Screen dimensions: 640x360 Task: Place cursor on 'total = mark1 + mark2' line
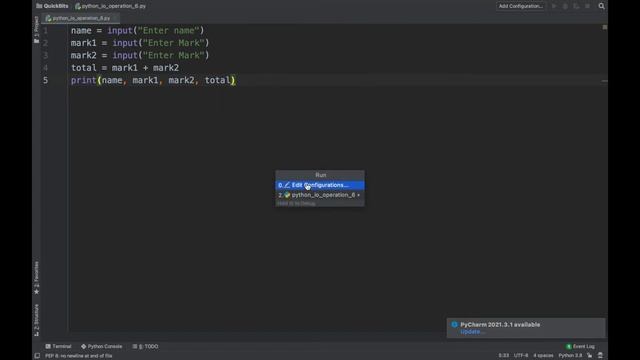point(125,68)
